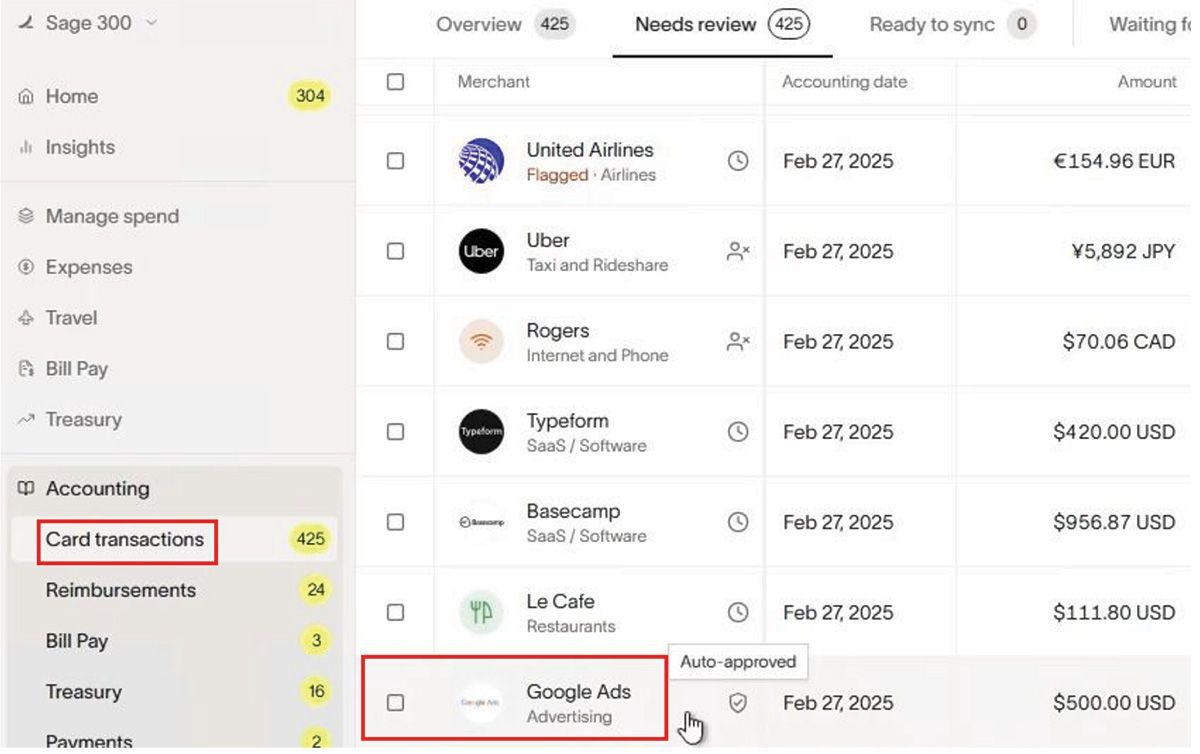Image resolution: width=1200 pixels, height=754 pixels.
Task: Click the clock status icon for Typeform
Action: [x=738, y=432]
